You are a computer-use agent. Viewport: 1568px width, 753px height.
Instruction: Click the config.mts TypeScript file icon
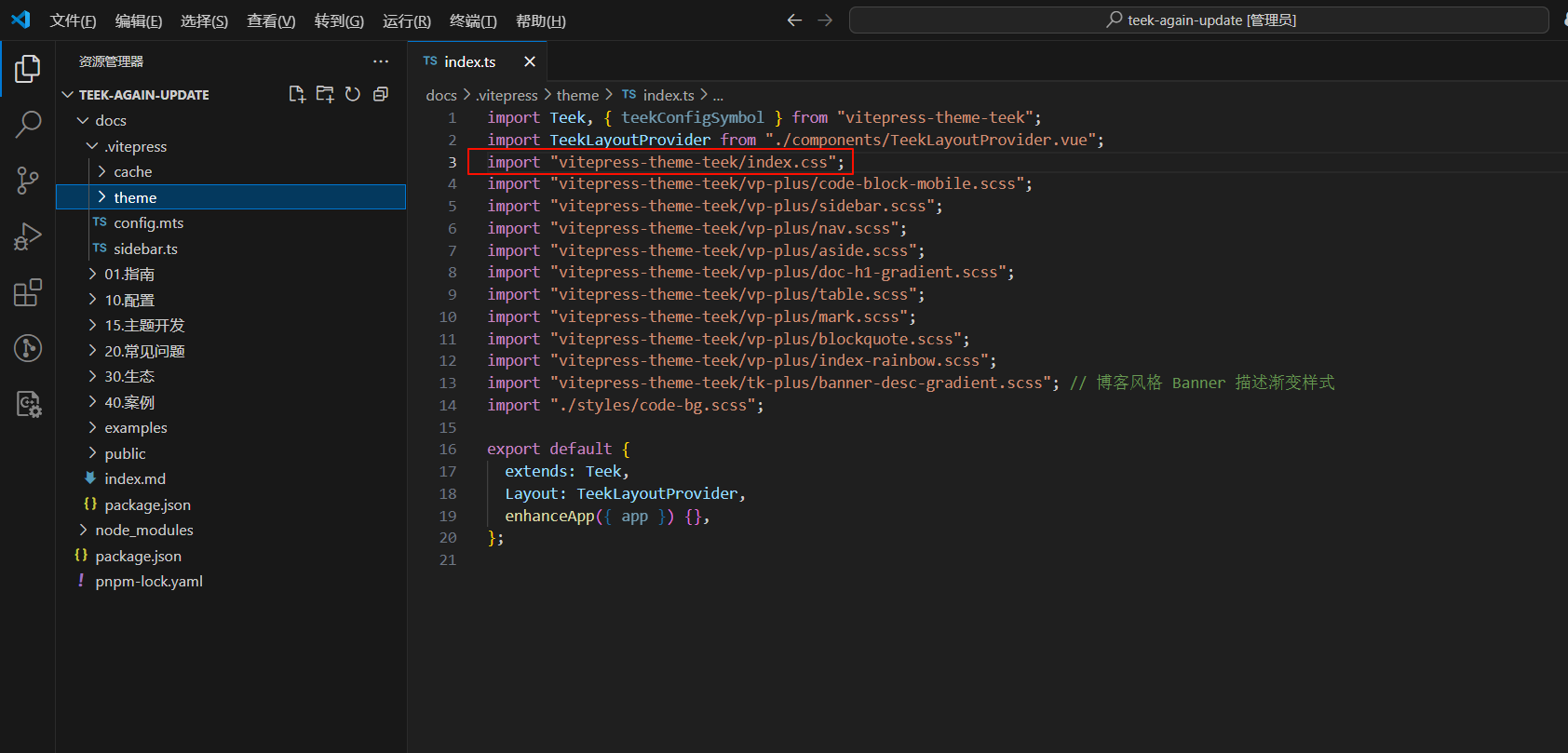tap(100, 222)
